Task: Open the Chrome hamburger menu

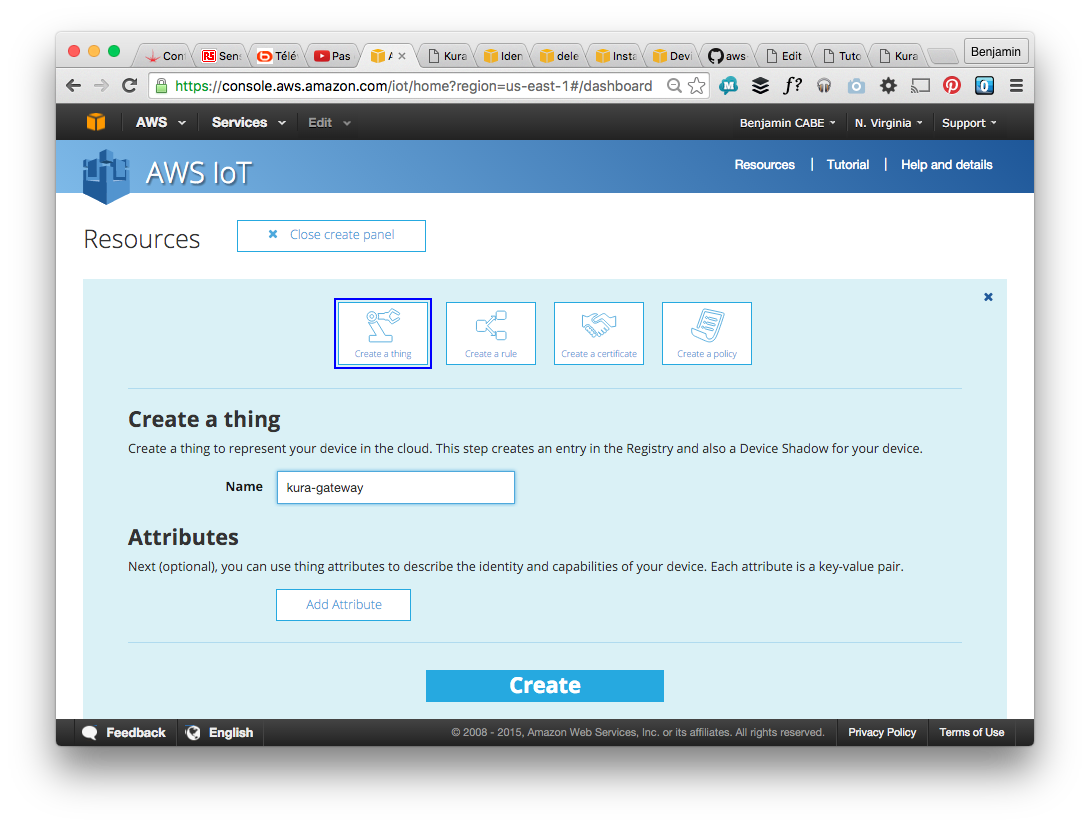Action: click(x=1016, y=86)
